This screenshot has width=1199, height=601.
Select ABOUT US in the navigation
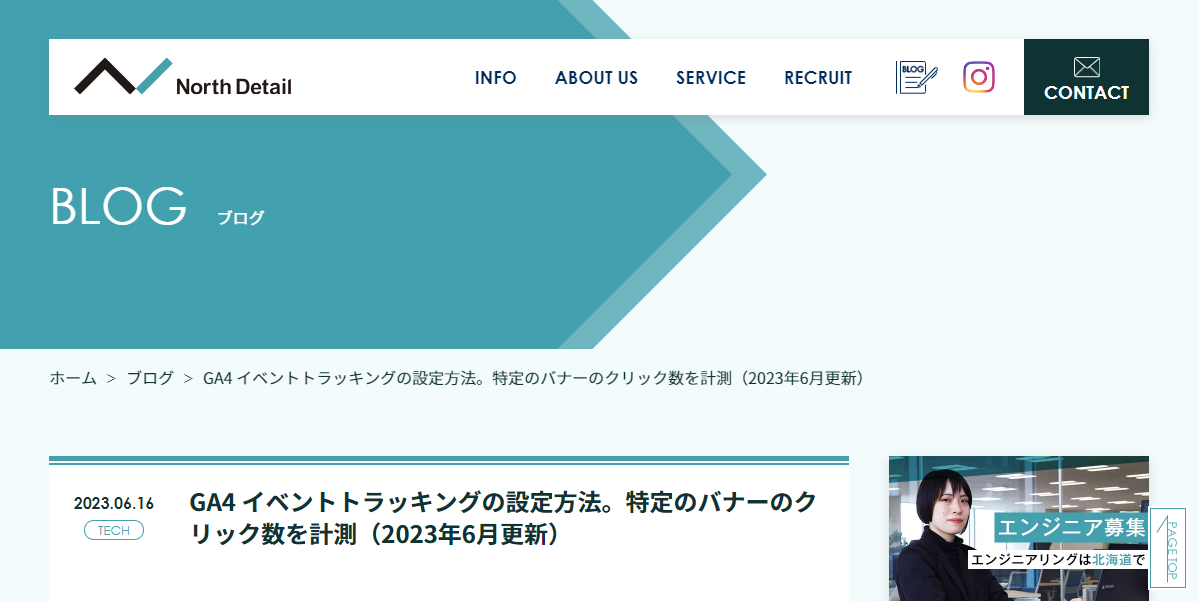[596, 78]
